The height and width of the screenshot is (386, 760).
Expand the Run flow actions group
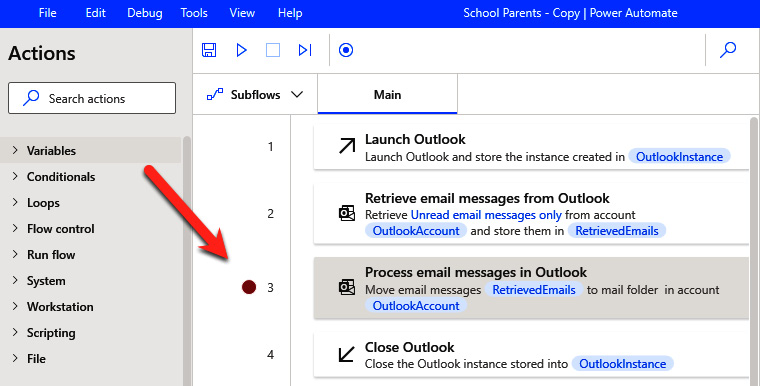click(15, 255)
